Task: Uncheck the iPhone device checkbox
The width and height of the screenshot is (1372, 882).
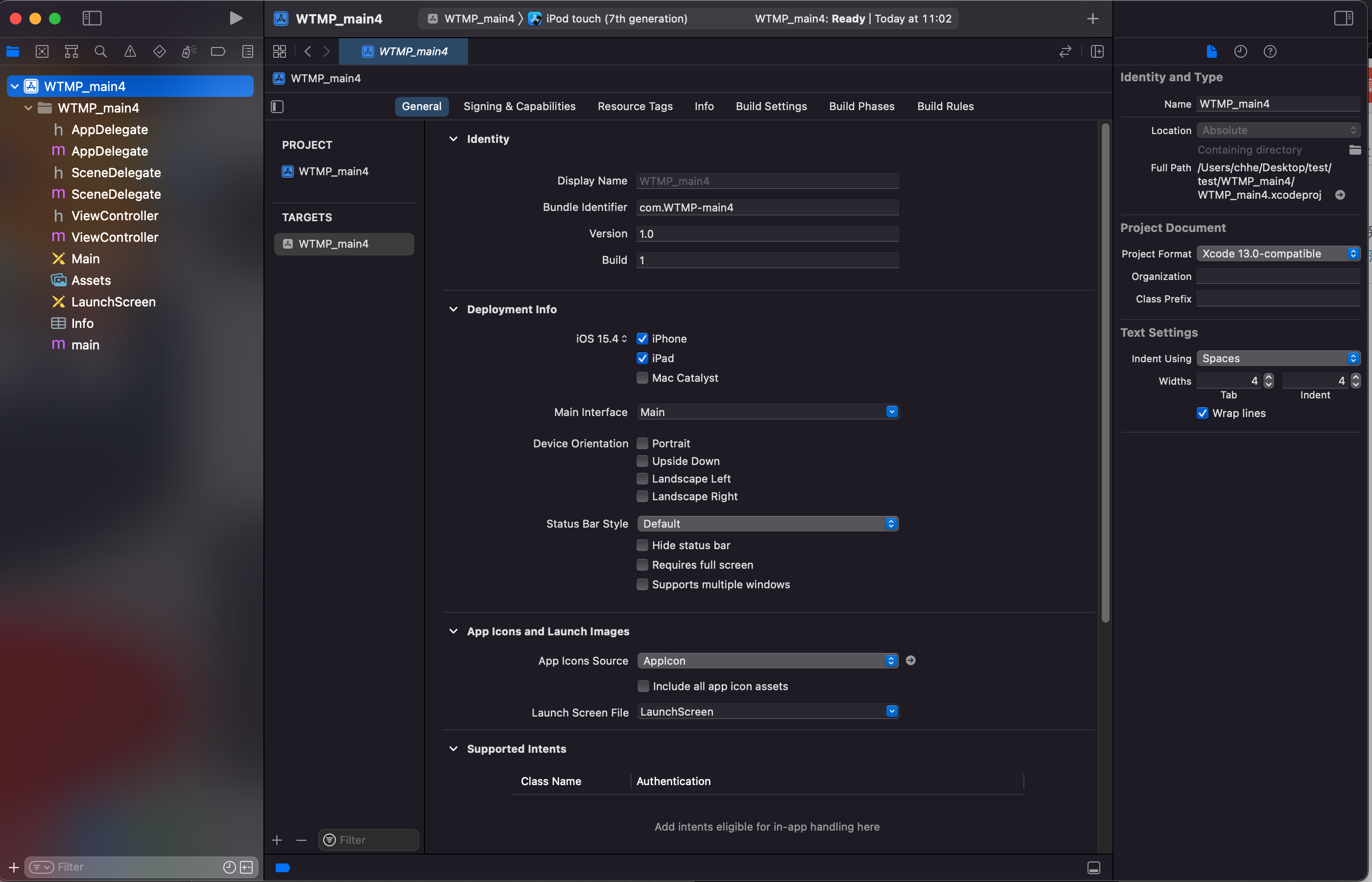Action: [642, 339]
